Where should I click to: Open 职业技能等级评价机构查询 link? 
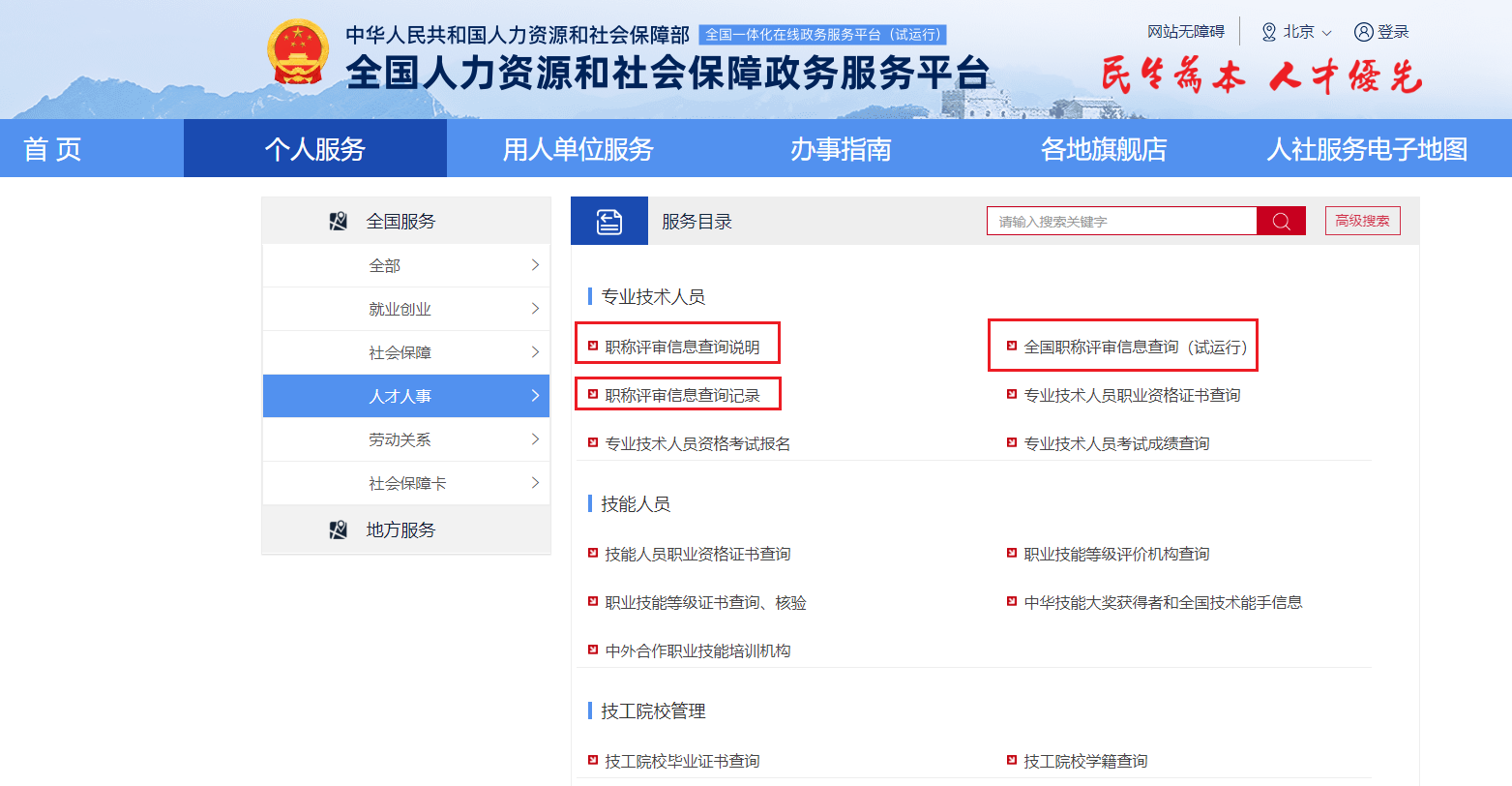coord(1116,554)
